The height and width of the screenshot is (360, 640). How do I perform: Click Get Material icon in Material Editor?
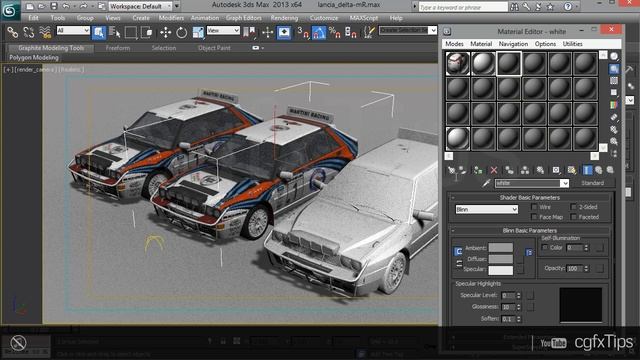(x=451, y=170)
